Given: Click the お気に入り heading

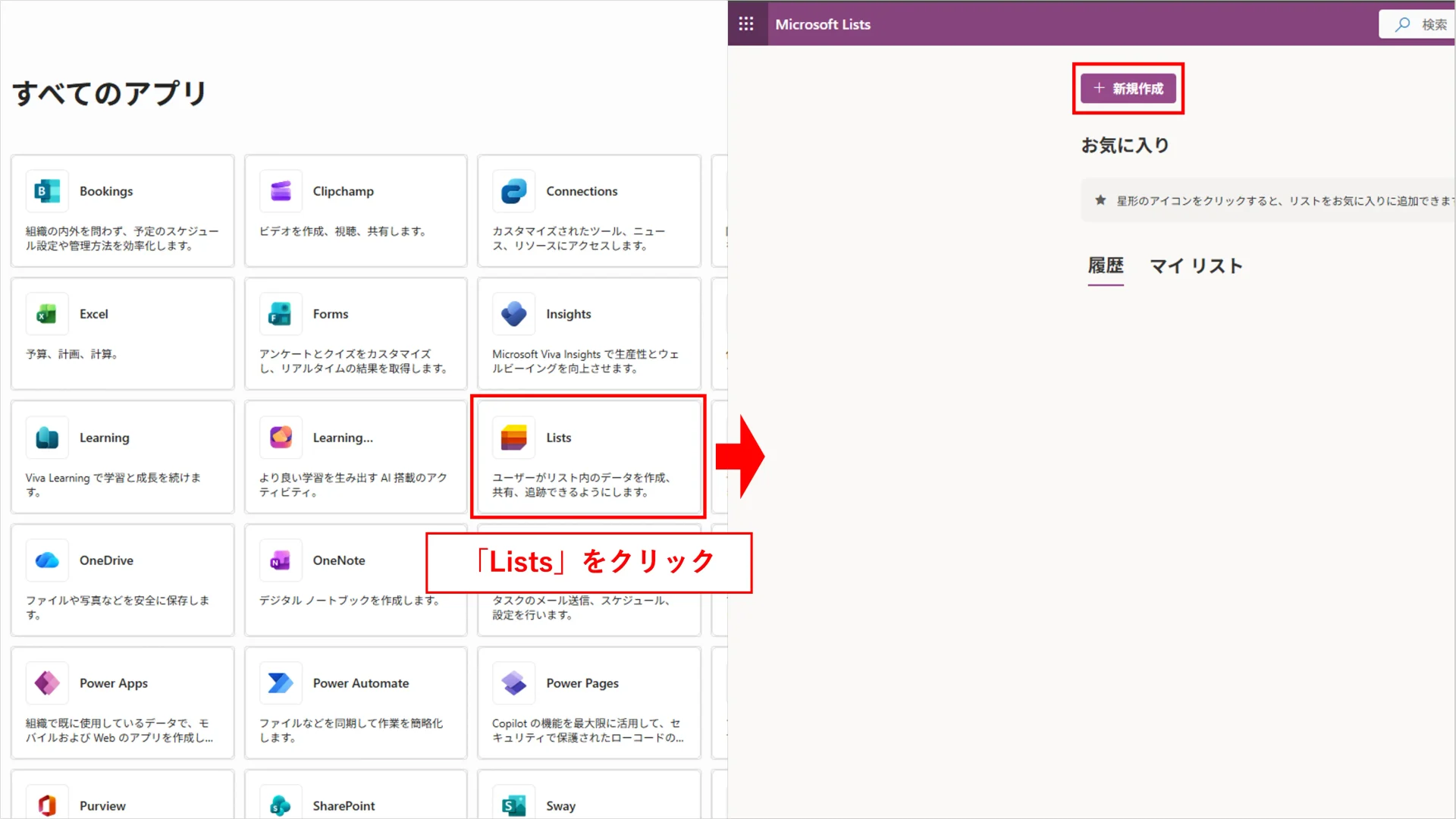Looking at the screenshot, I should coord(1125,145).
